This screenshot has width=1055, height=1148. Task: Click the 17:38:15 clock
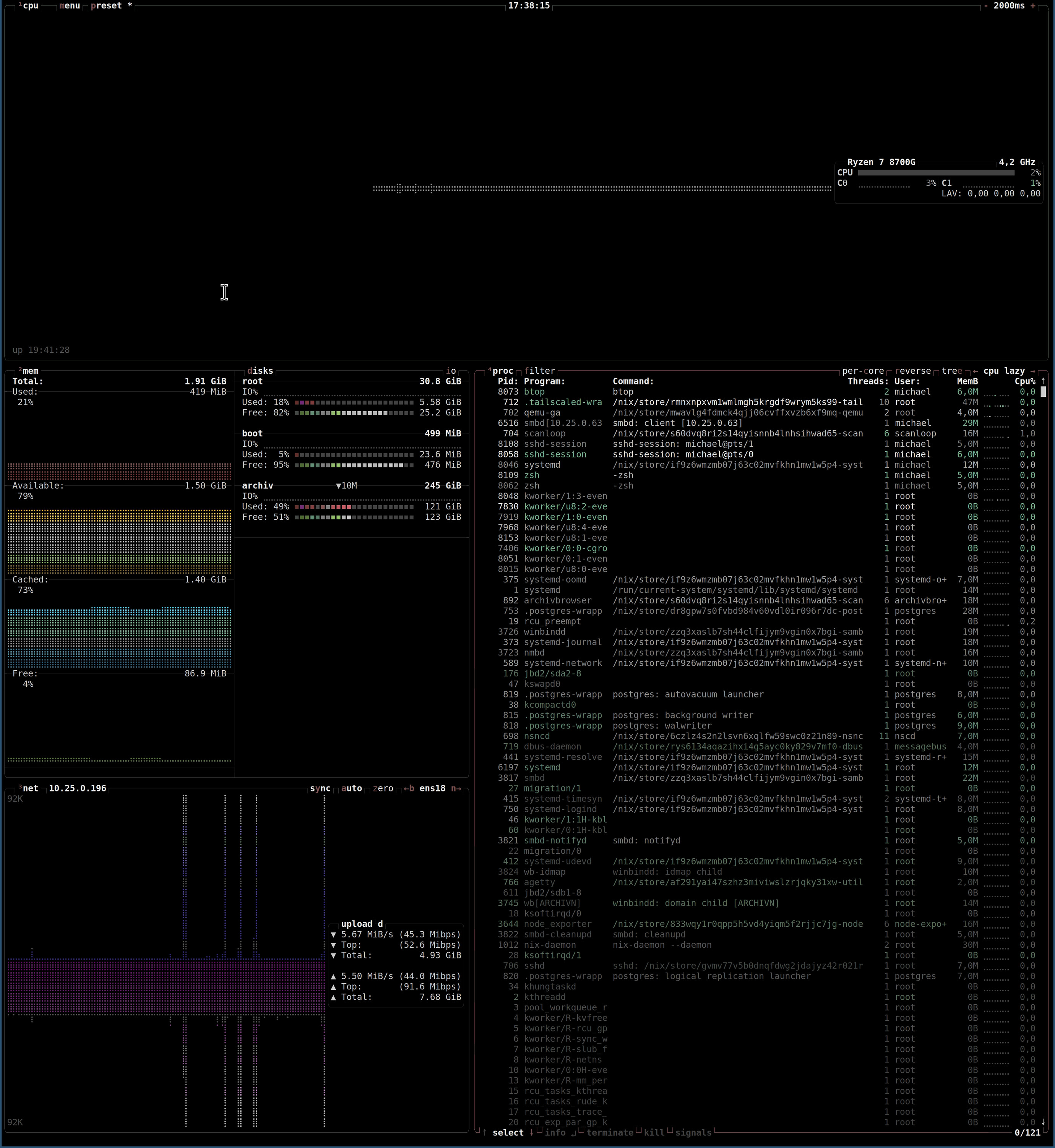click(529, 6)
